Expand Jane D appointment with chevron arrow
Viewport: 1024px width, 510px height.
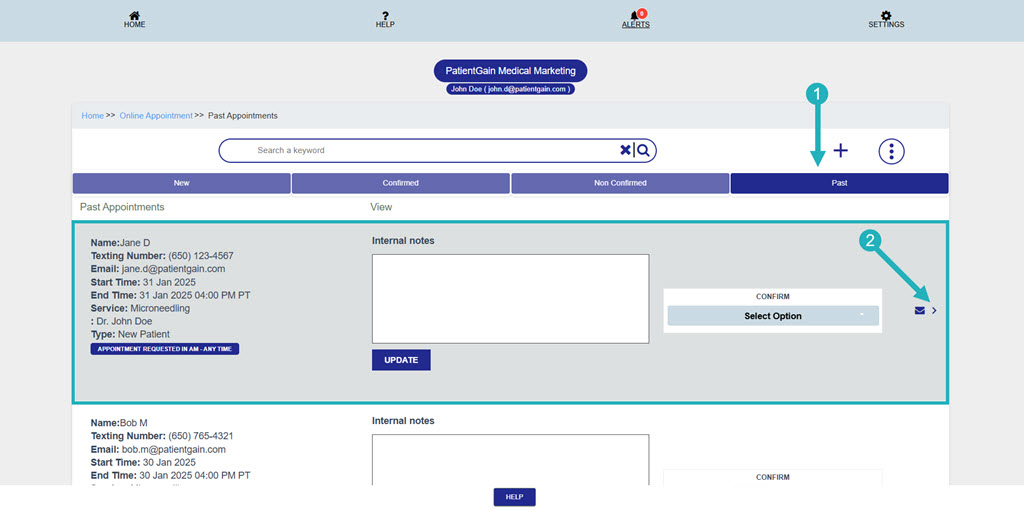pos(934,311)
